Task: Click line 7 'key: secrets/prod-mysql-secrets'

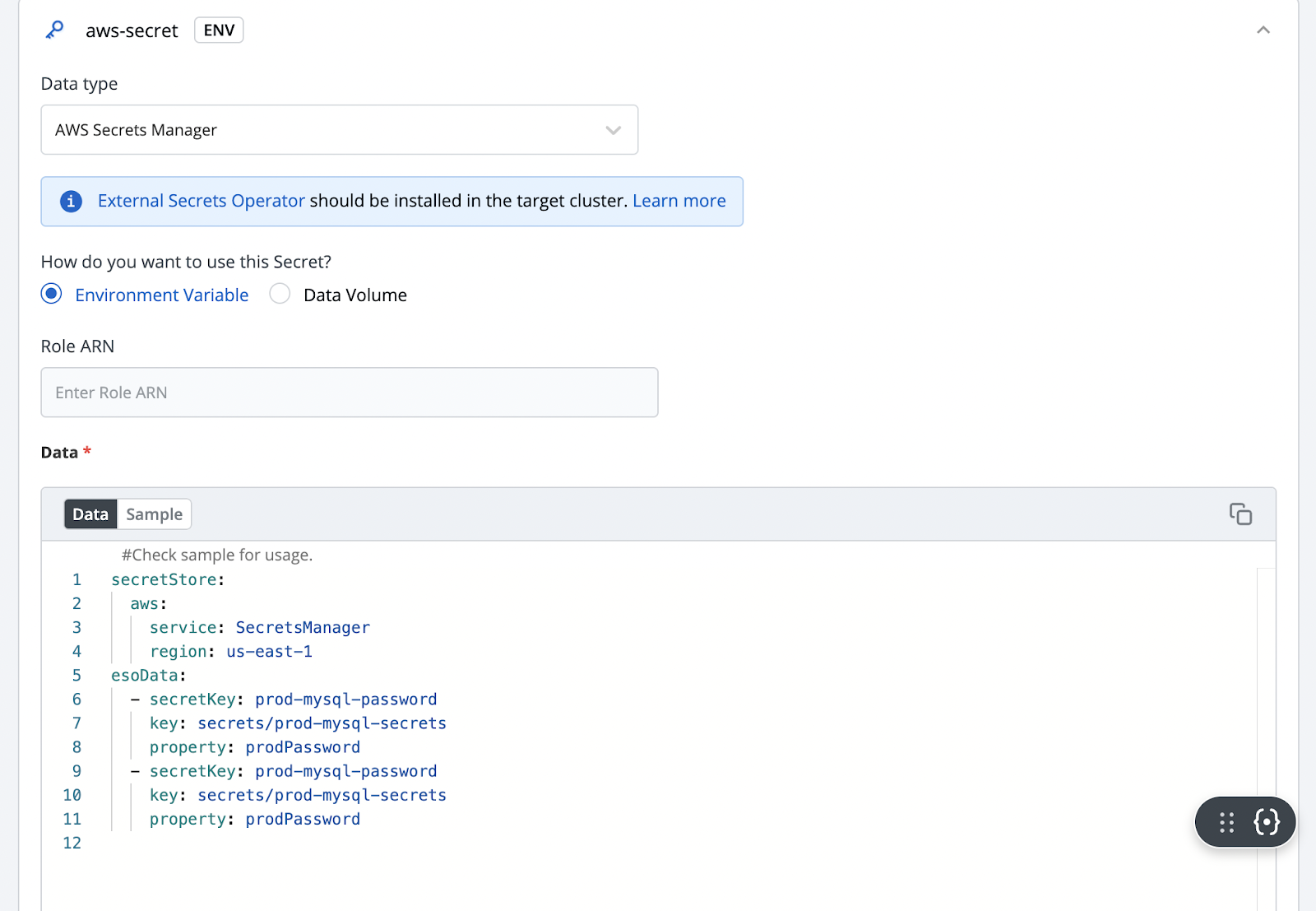Action: (298, 723)
